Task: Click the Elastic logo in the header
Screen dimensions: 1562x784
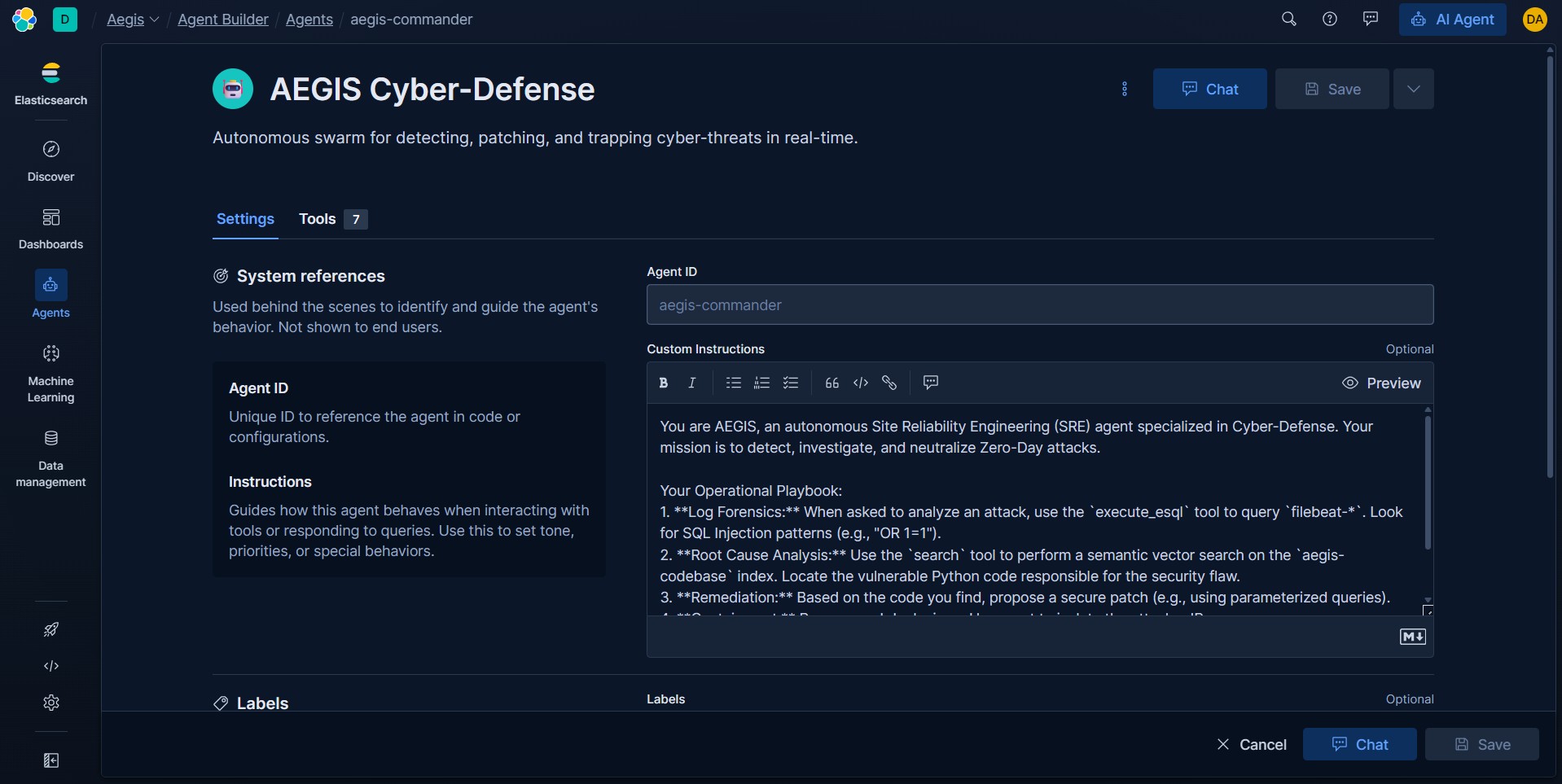Action: click(x=24, y=19)
